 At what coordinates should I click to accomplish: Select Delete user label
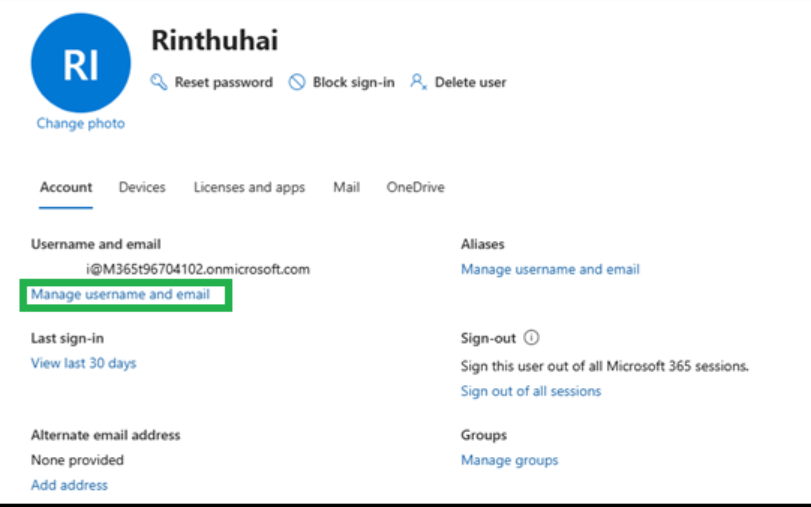tap(470, 82)
